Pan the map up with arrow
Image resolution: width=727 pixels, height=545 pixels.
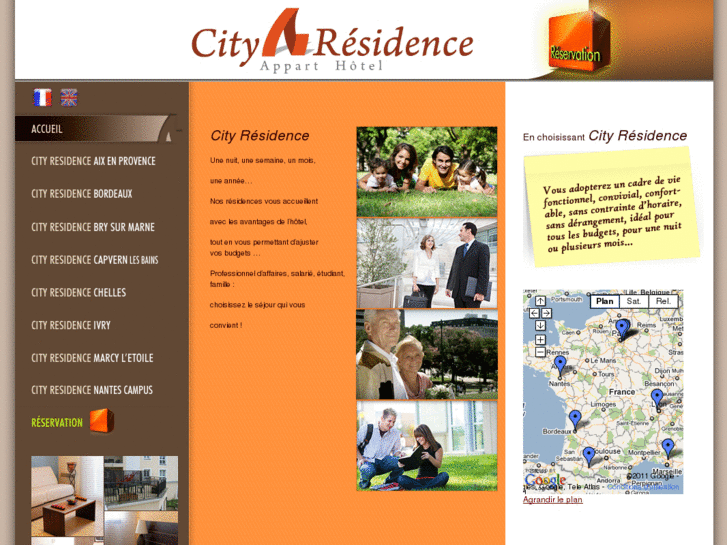coord(540,301)
